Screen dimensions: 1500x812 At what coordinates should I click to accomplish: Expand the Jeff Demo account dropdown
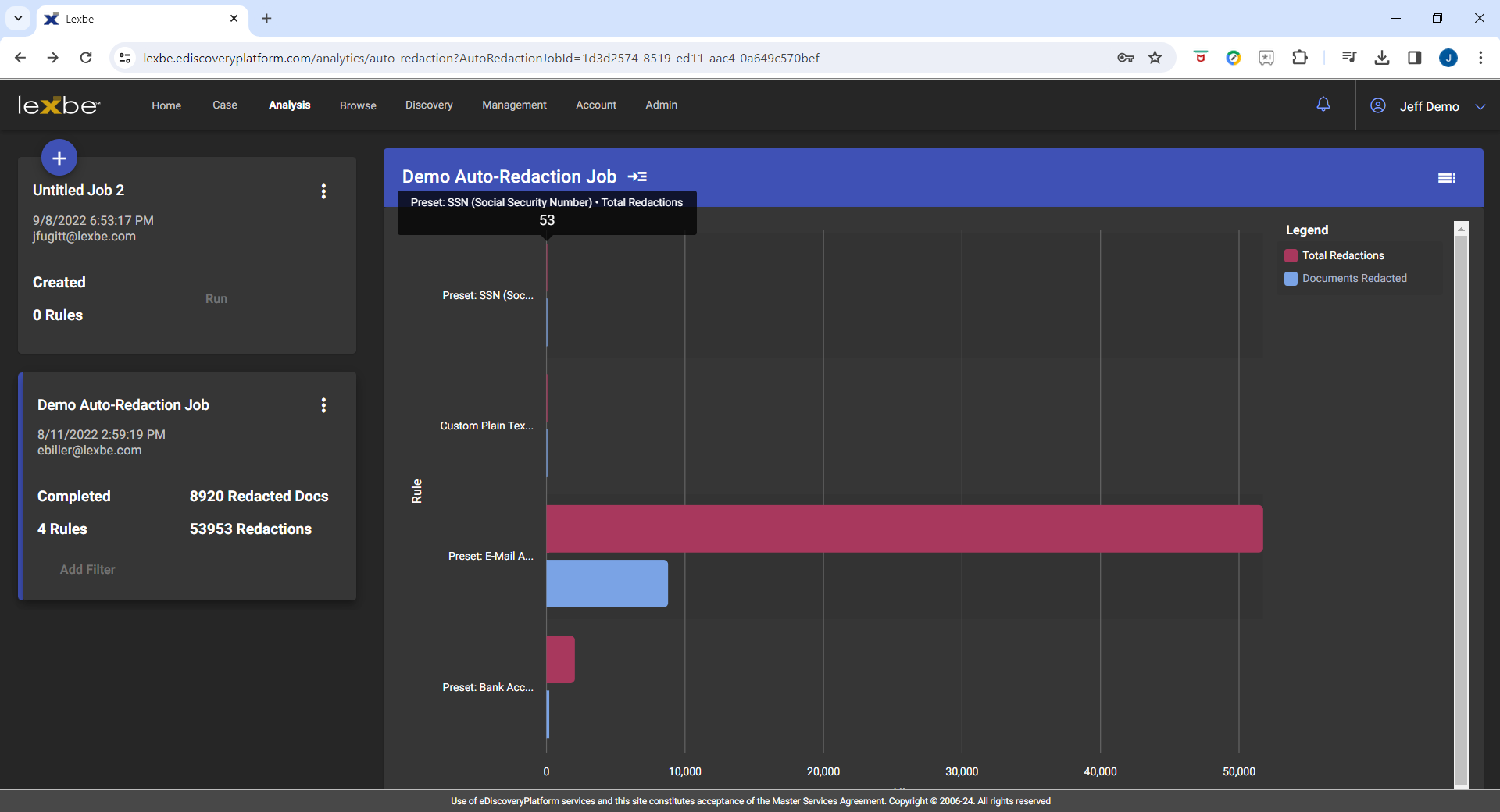click(1481, 106)
